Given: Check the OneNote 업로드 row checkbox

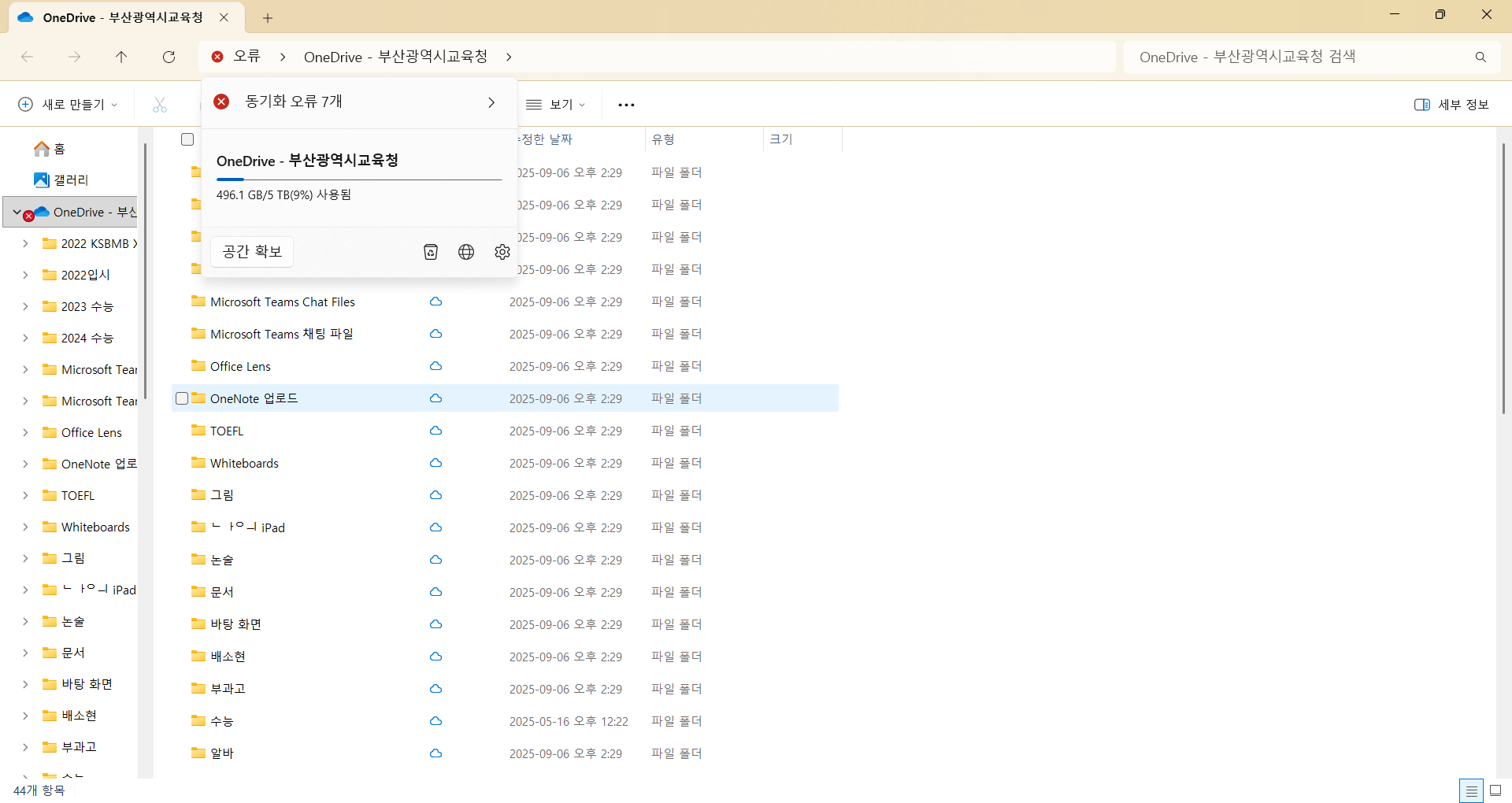Looking at the screenshot, I should pos(182,398).
